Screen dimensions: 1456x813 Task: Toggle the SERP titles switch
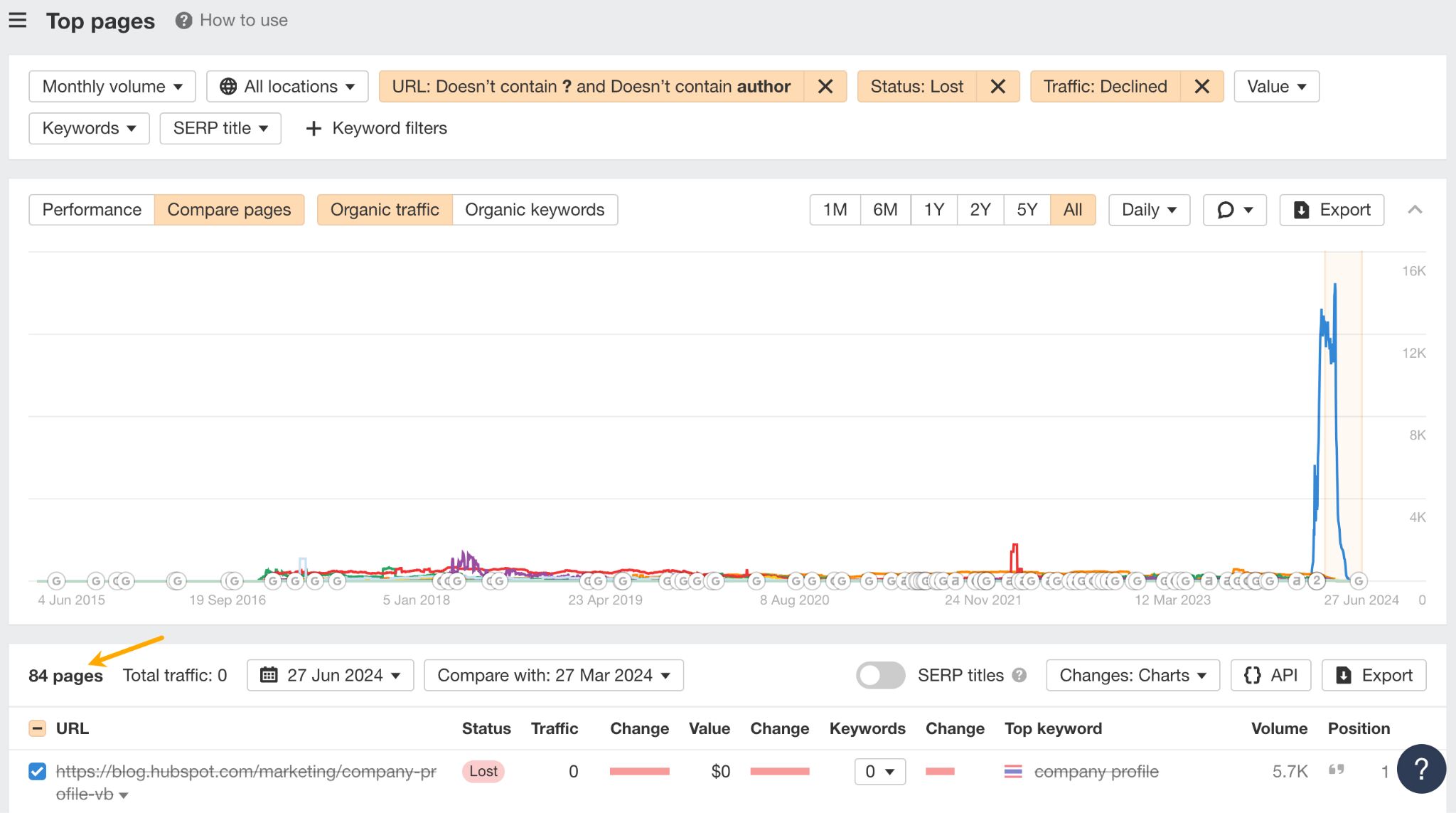click(878, 675)
